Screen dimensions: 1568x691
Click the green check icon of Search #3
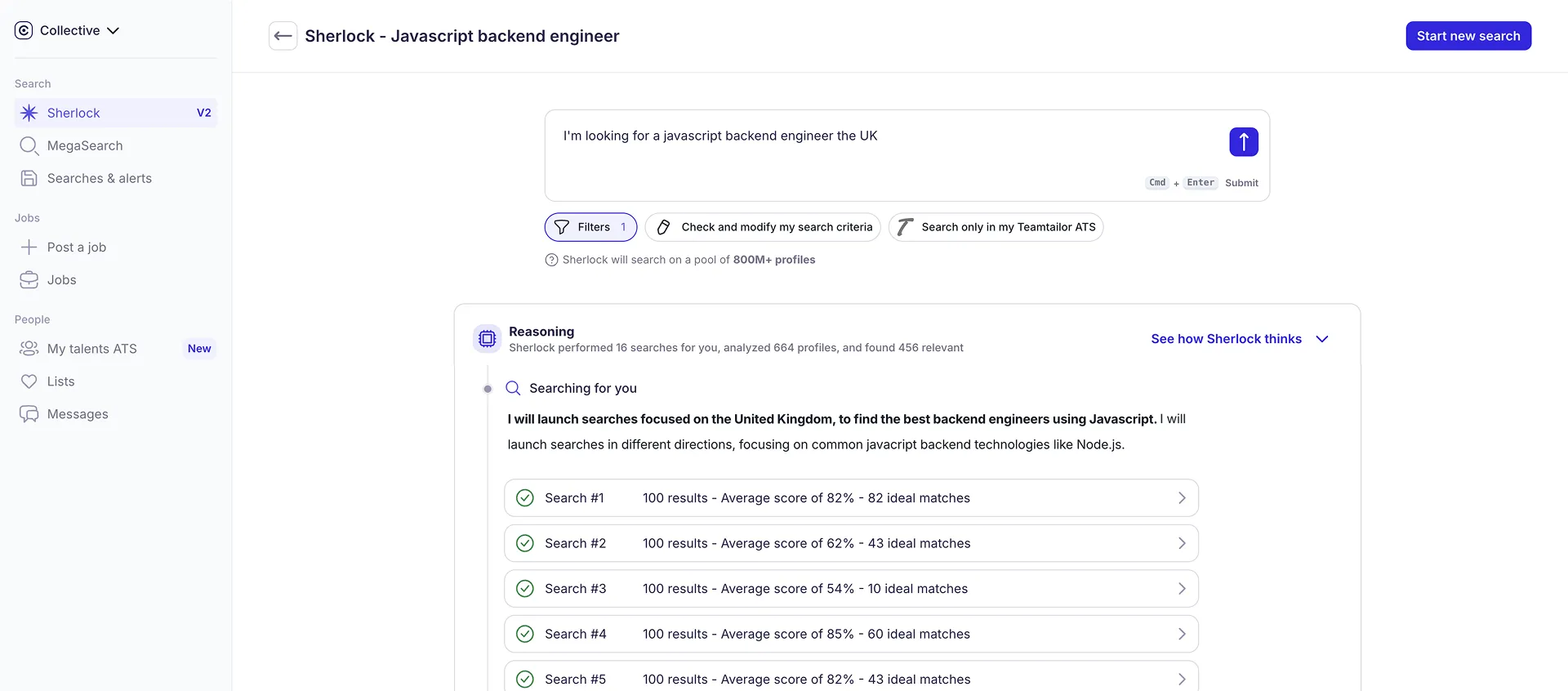pyautogui.click(x=525, y=589)
